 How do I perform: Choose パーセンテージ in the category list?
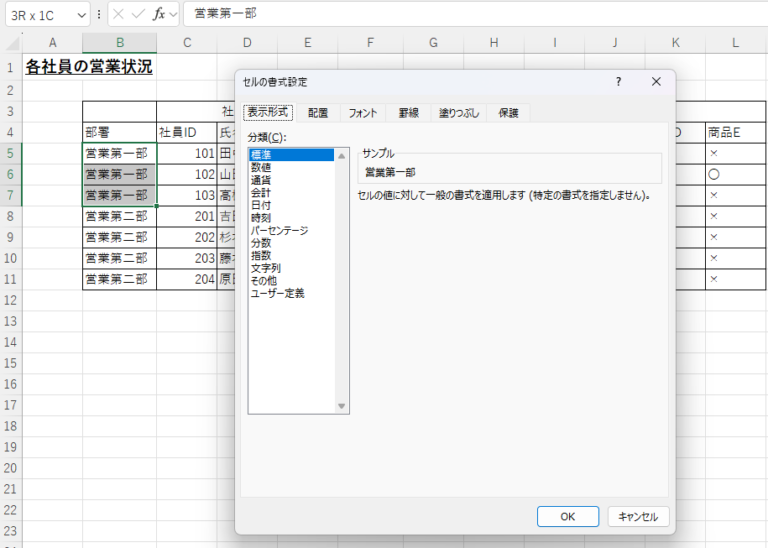coord(279,230)
